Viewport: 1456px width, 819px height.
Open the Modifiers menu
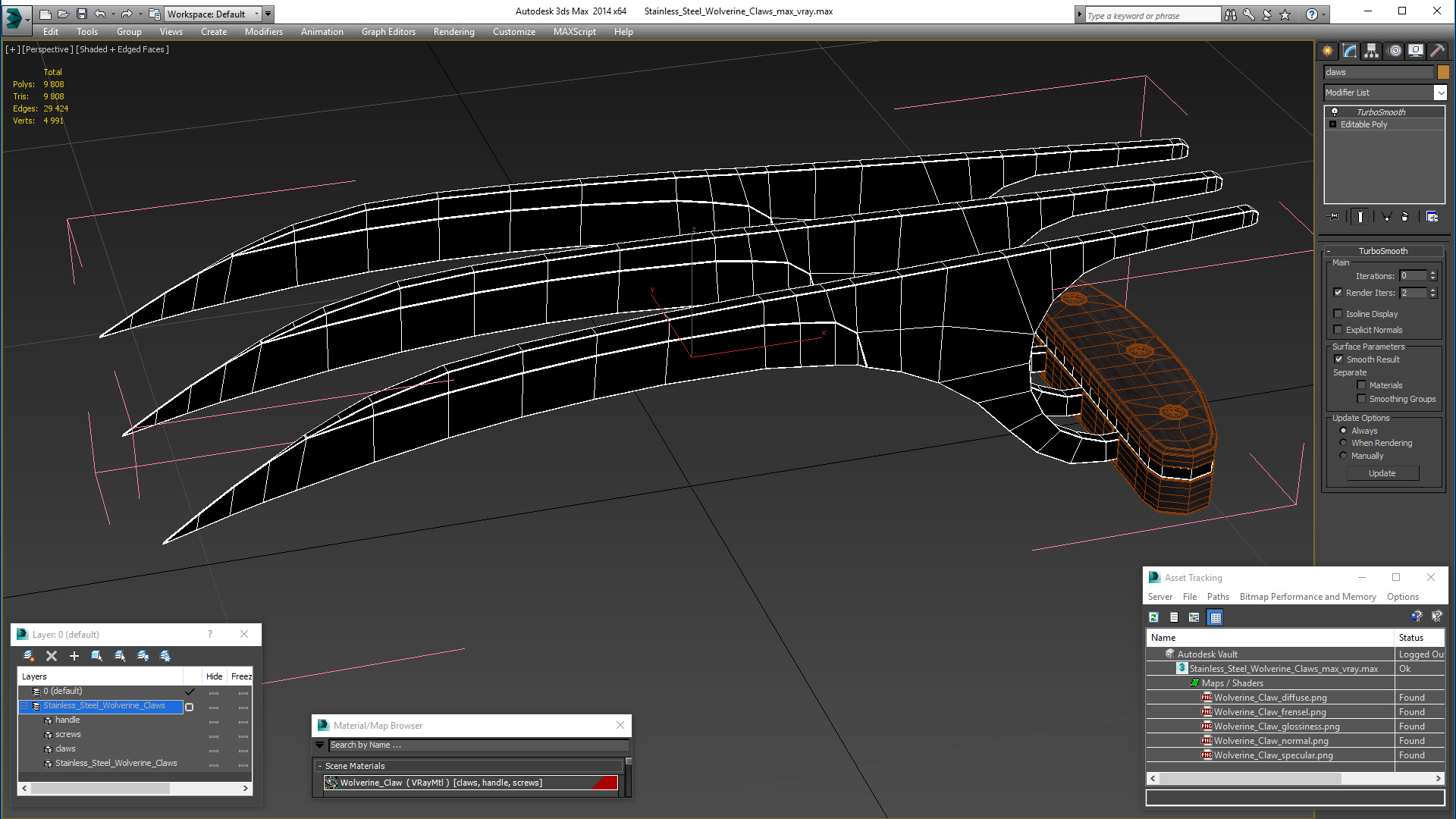coord(263,32)
